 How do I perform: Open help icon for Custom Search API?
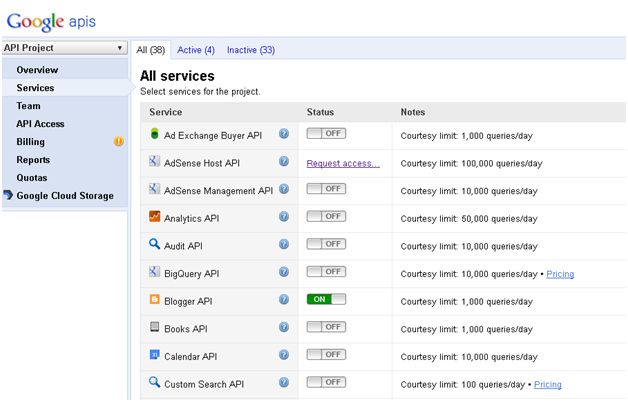tap(284, 382)
